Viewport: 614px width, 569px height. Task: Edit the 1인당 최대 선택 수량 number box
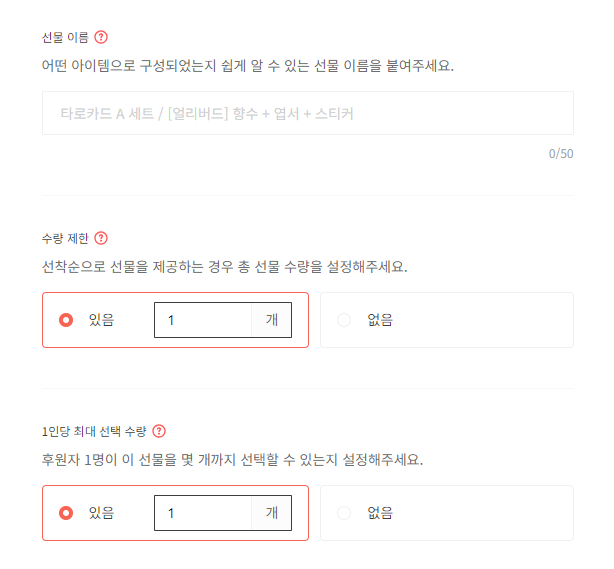[202, 513]
